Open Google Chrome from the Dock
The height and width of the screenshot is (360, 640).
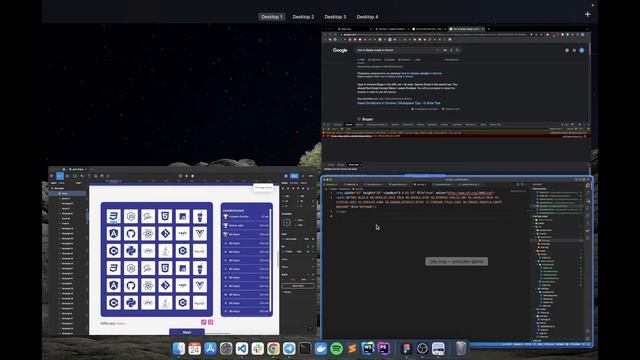pyautogui.click(x=273, y=349)
